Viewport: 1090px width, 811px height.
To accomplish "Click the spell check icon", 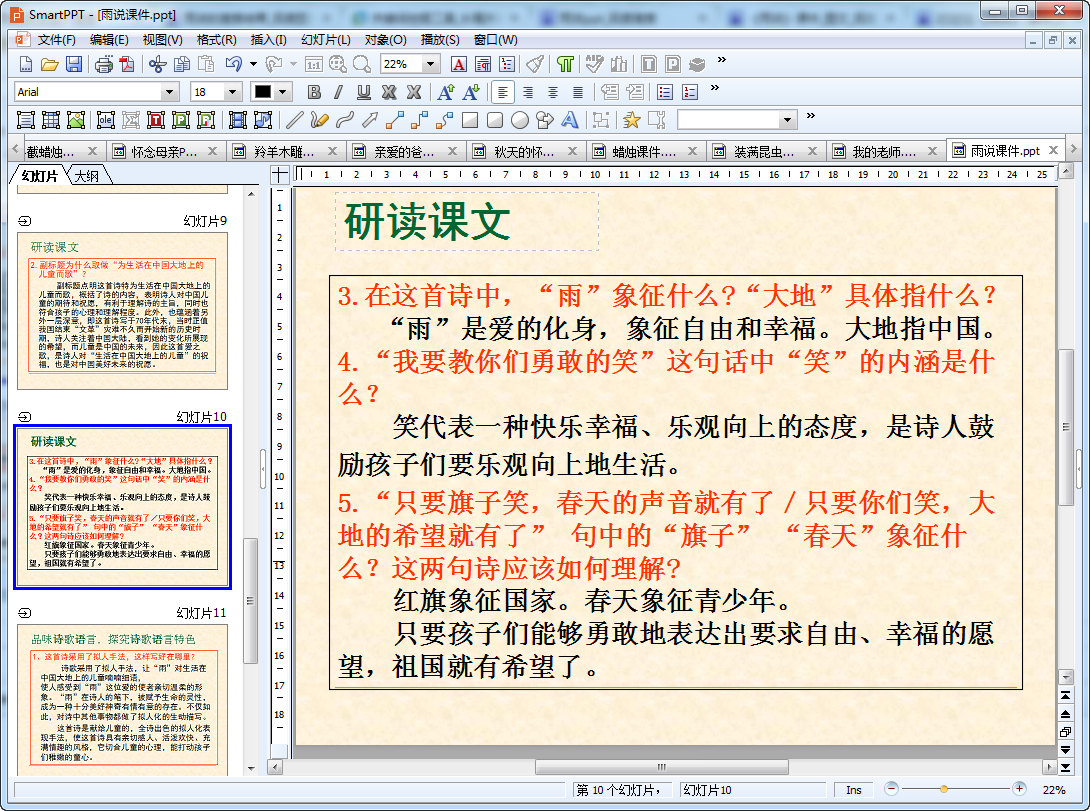I will (594, 64).
